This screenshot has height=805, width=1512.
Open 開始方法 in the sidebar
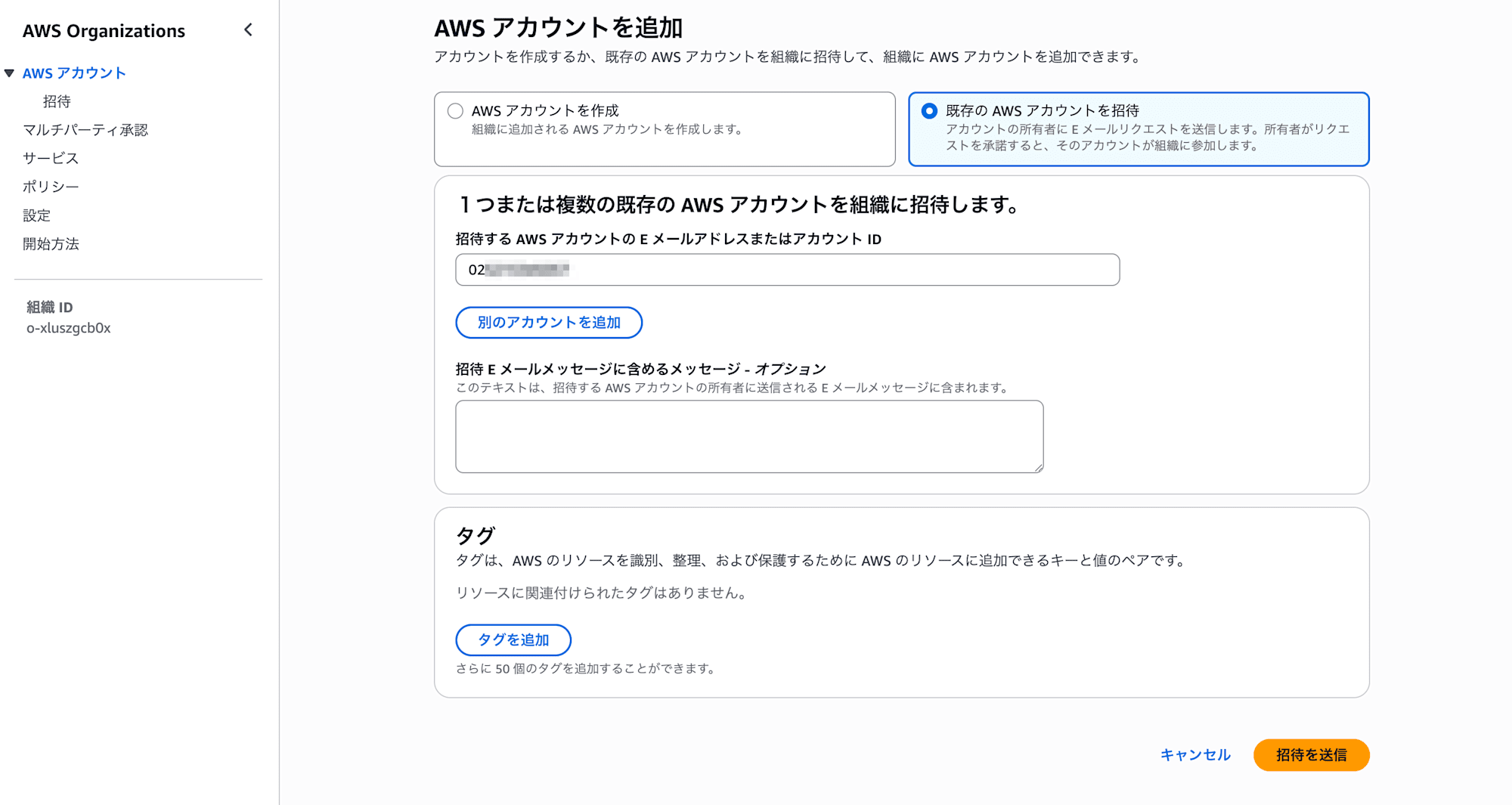(x=51, y=244)
